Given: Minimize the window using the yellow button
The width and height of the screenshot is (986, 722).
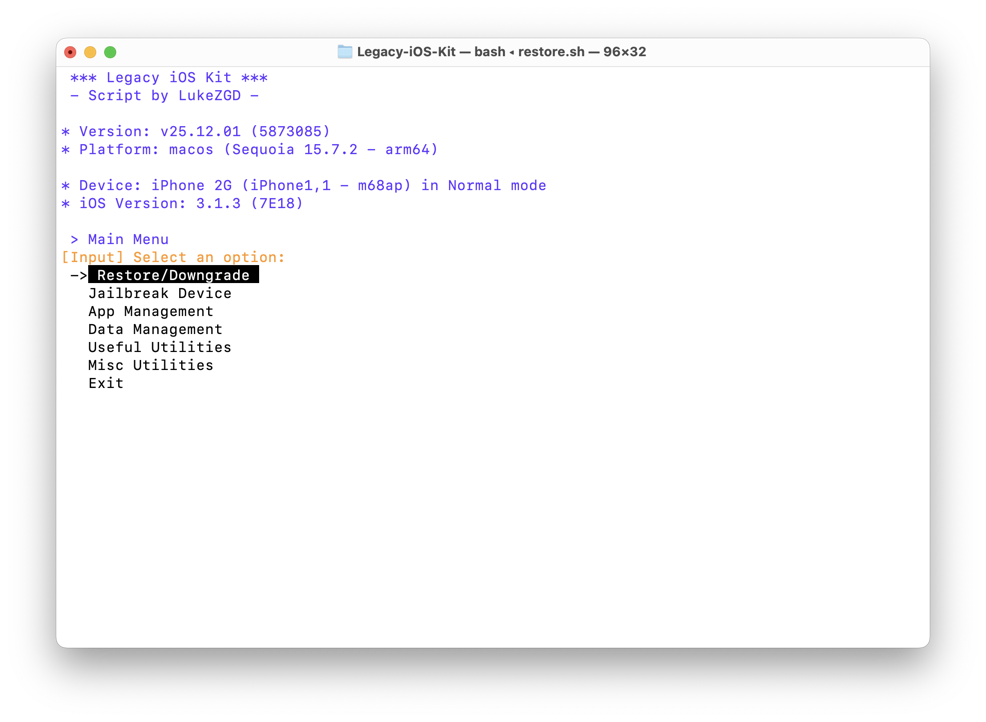Looking at the screenshot, I should tap(90, 52).
